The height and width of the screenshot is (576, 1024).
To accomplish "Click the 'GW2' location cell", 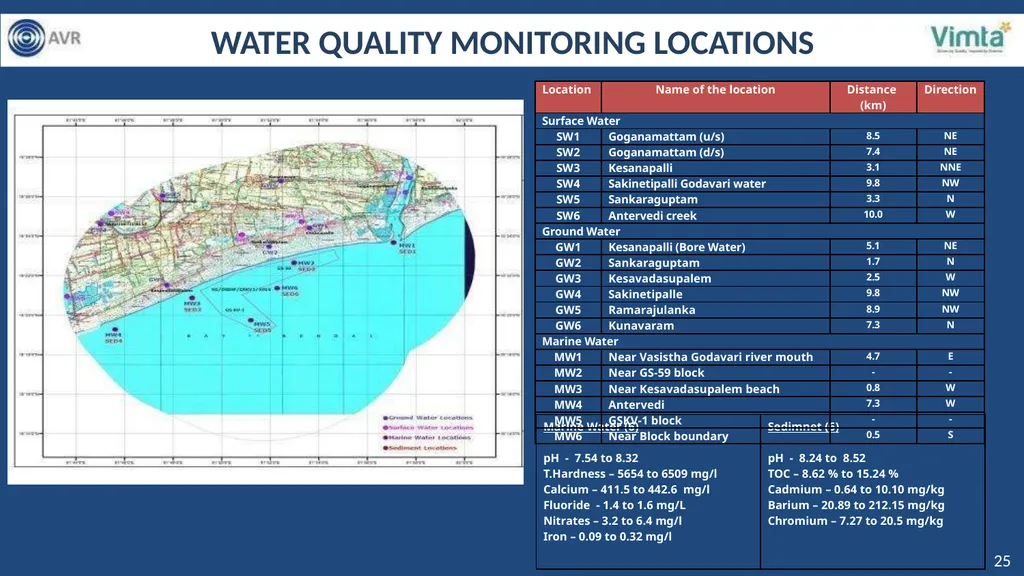I will tap(568, 263).
